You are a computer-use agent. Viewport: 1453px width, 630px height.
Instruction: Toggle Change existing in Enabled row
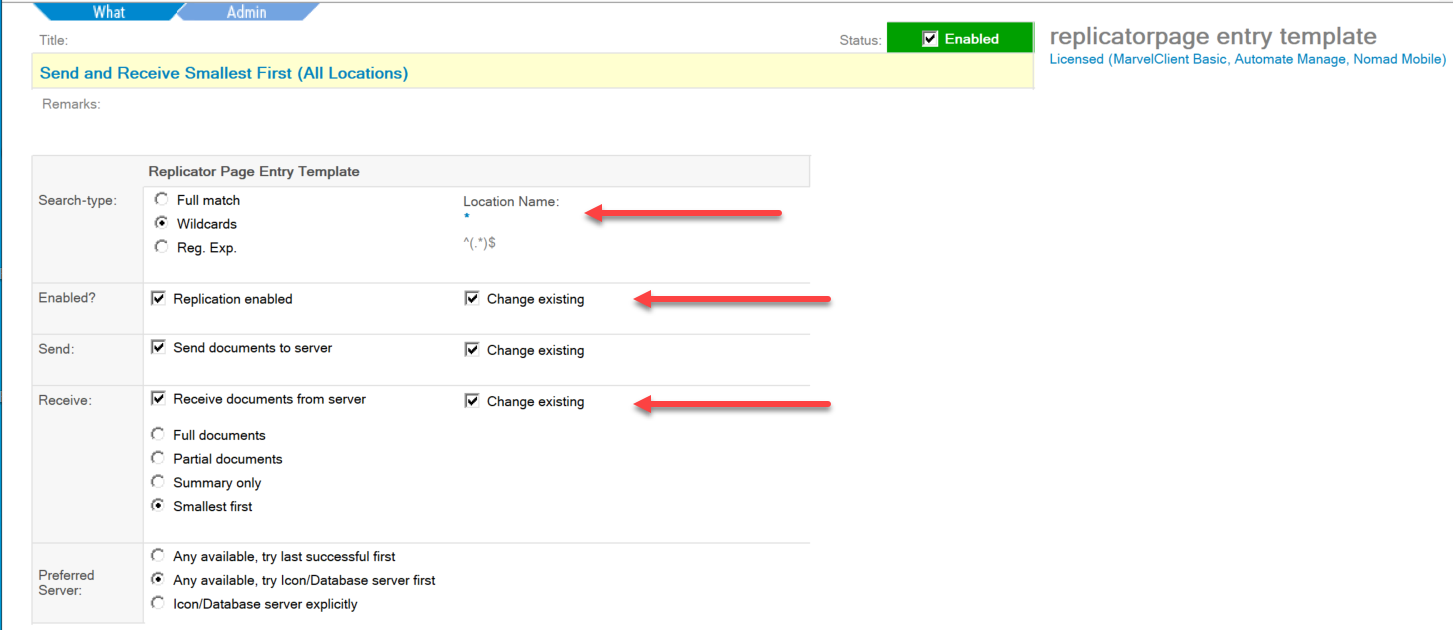[472, 299]
